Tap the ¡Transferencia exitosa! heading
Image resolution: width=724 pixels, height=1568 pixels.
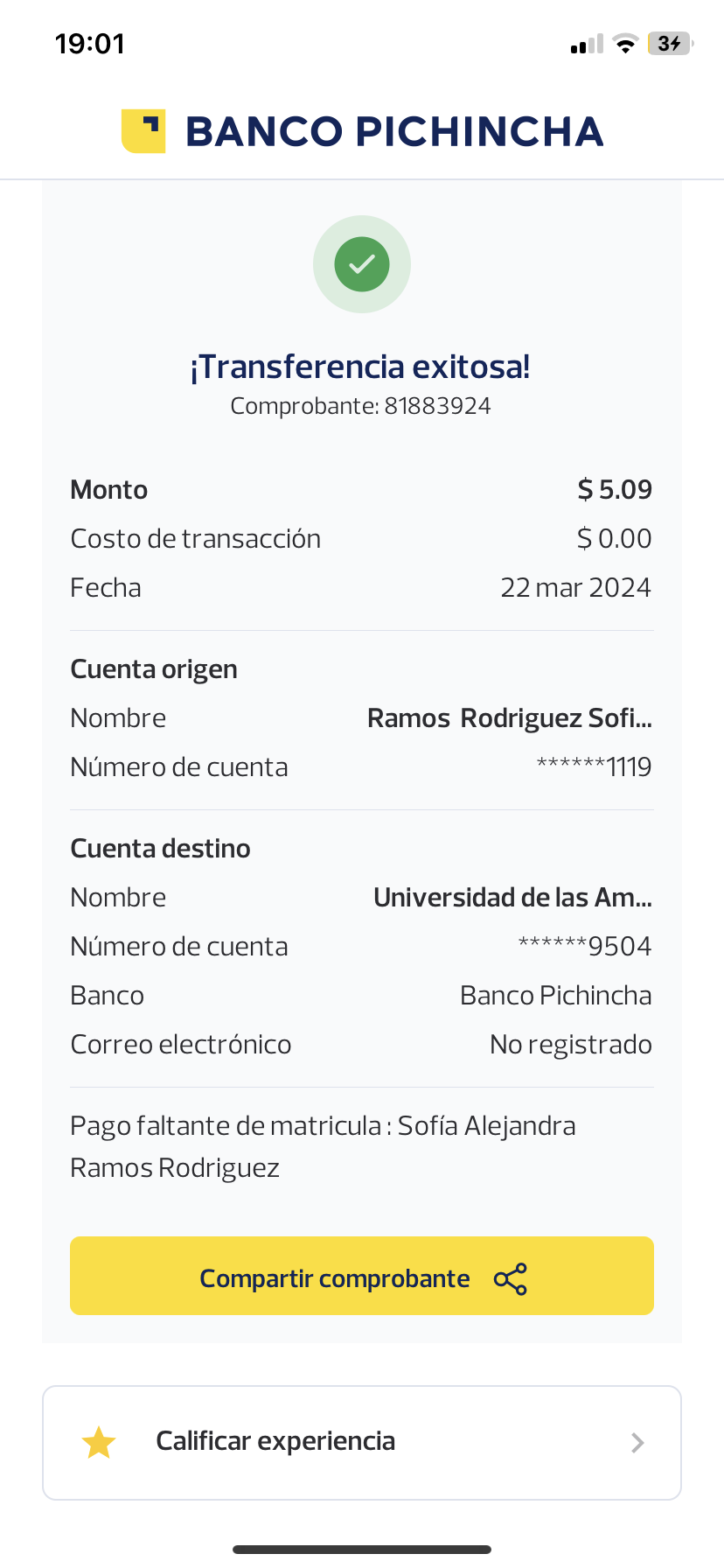point(360,367)
